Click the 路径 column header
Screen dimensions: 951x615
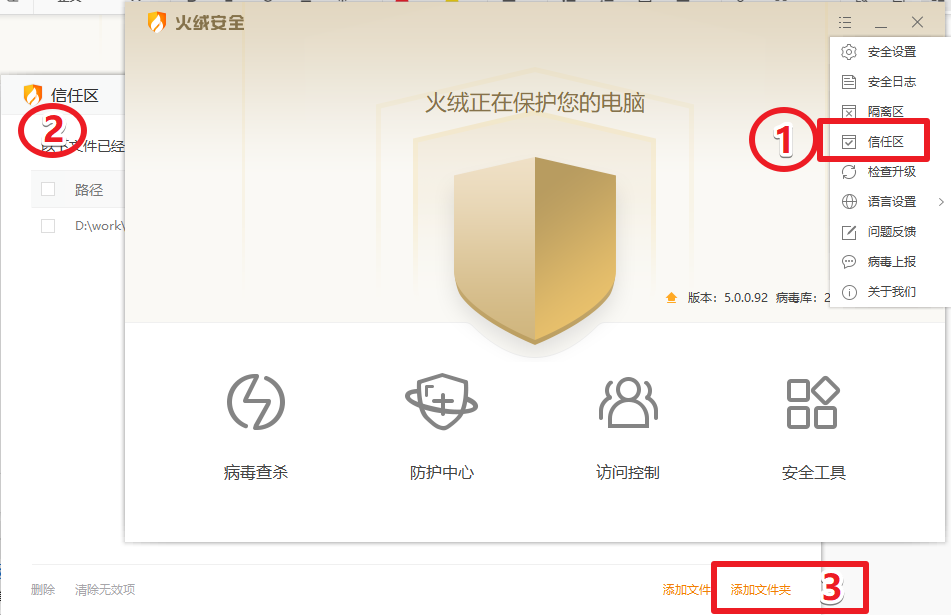tap(89, 190)
